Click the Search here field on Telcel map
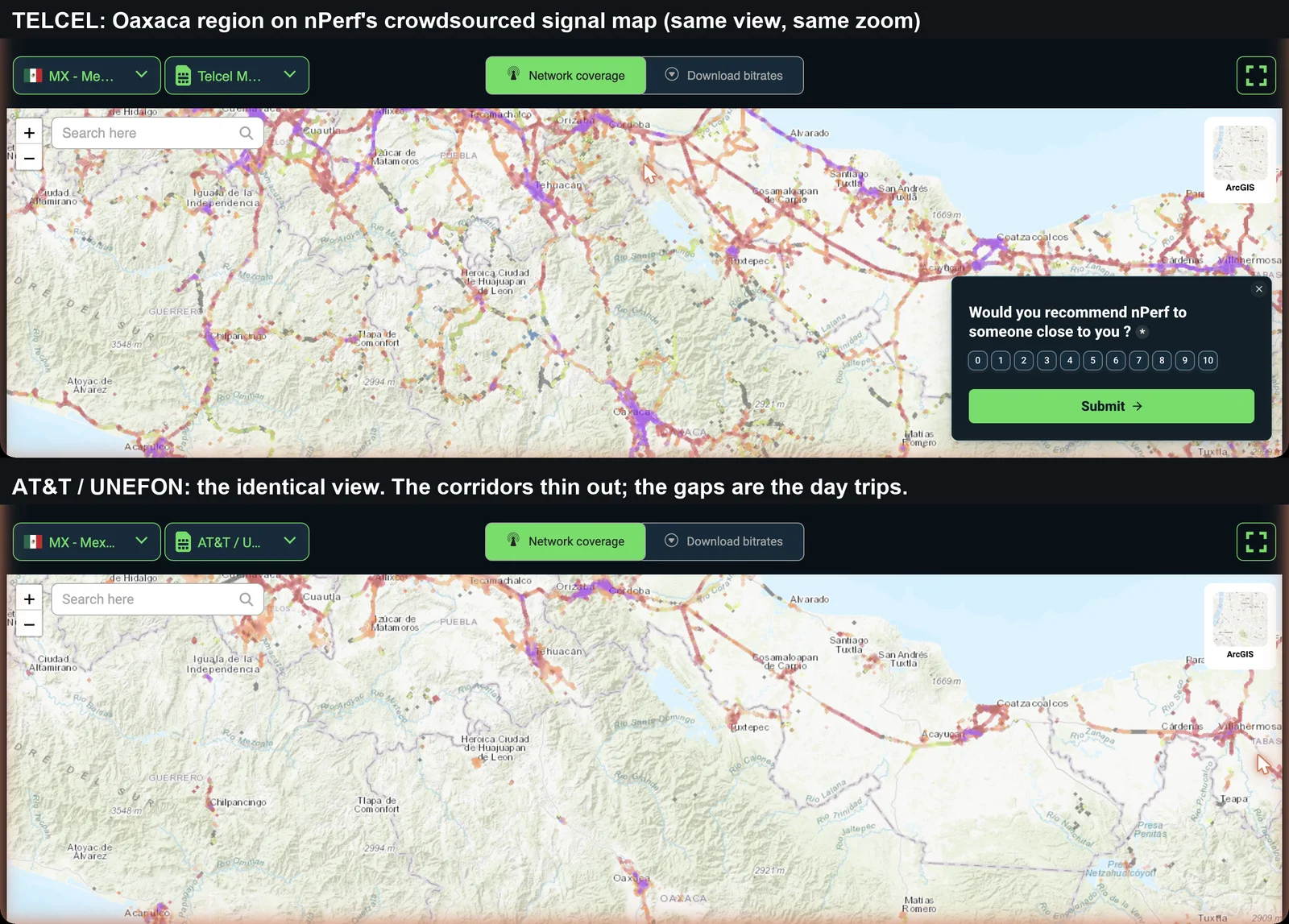 157,133
